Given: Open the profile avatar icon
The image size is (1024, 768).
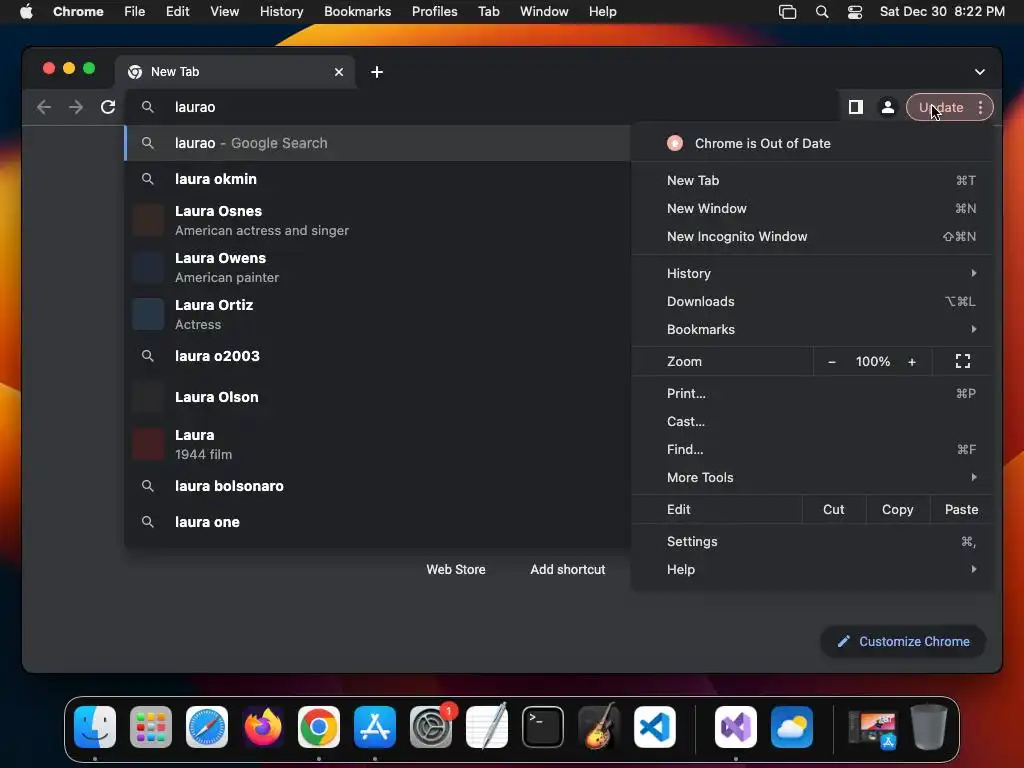Looking at the screenshot, I should 888,107.
